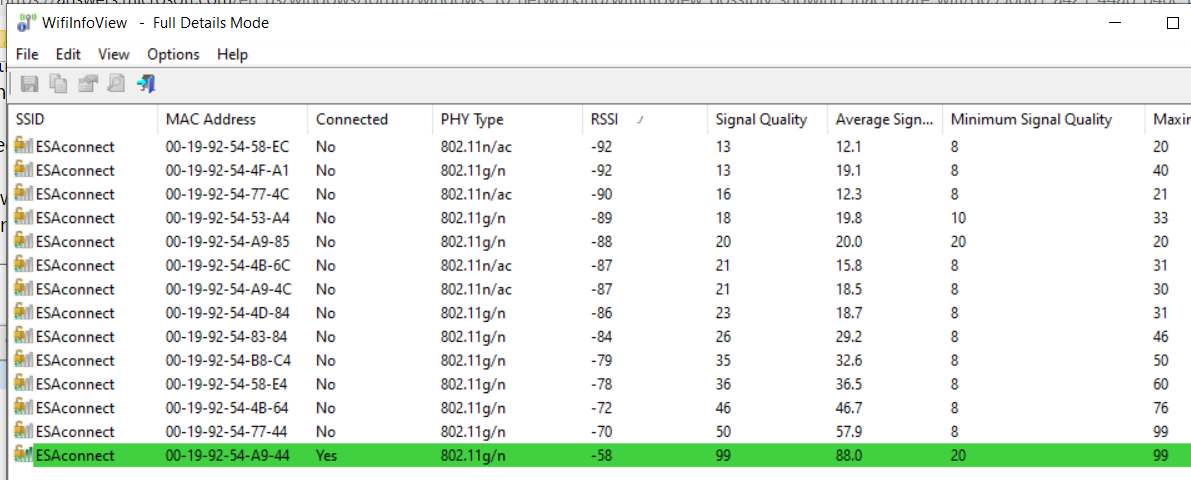
Task: Click the Save Selected Items toolbar icon
Action: [30, 84]
